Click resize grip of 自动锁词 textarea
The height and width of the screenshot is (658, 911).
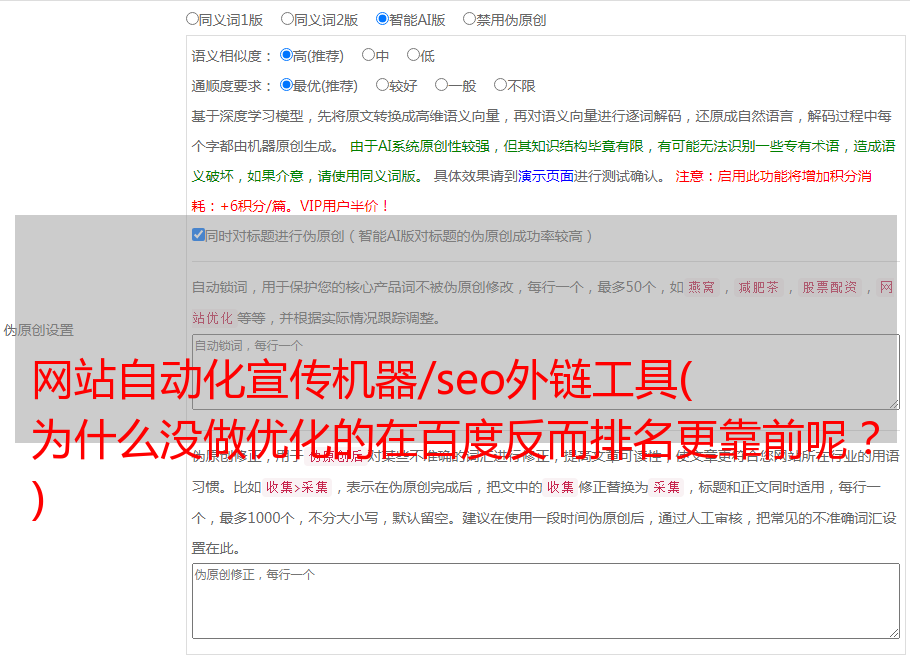click(x=894, y=404)
